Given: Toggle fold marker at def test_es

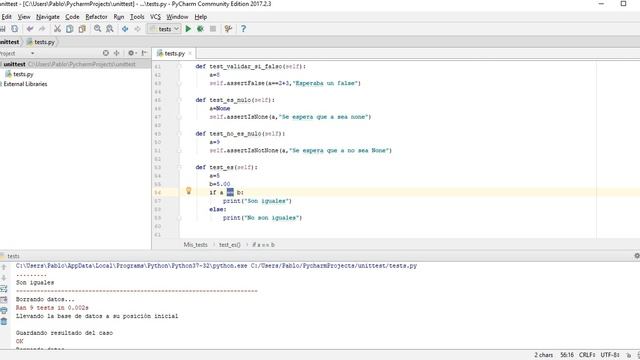Looking at the screenshot, I should (179, 167).
